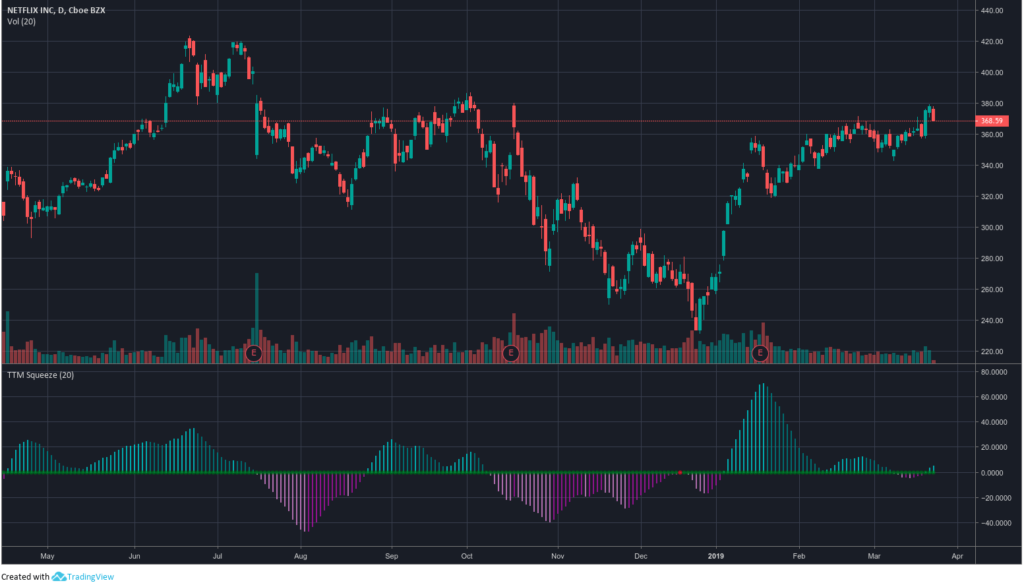Click the 400.00 level on price scale
This screenshot has height=585, width=1024.
point(992,73)
